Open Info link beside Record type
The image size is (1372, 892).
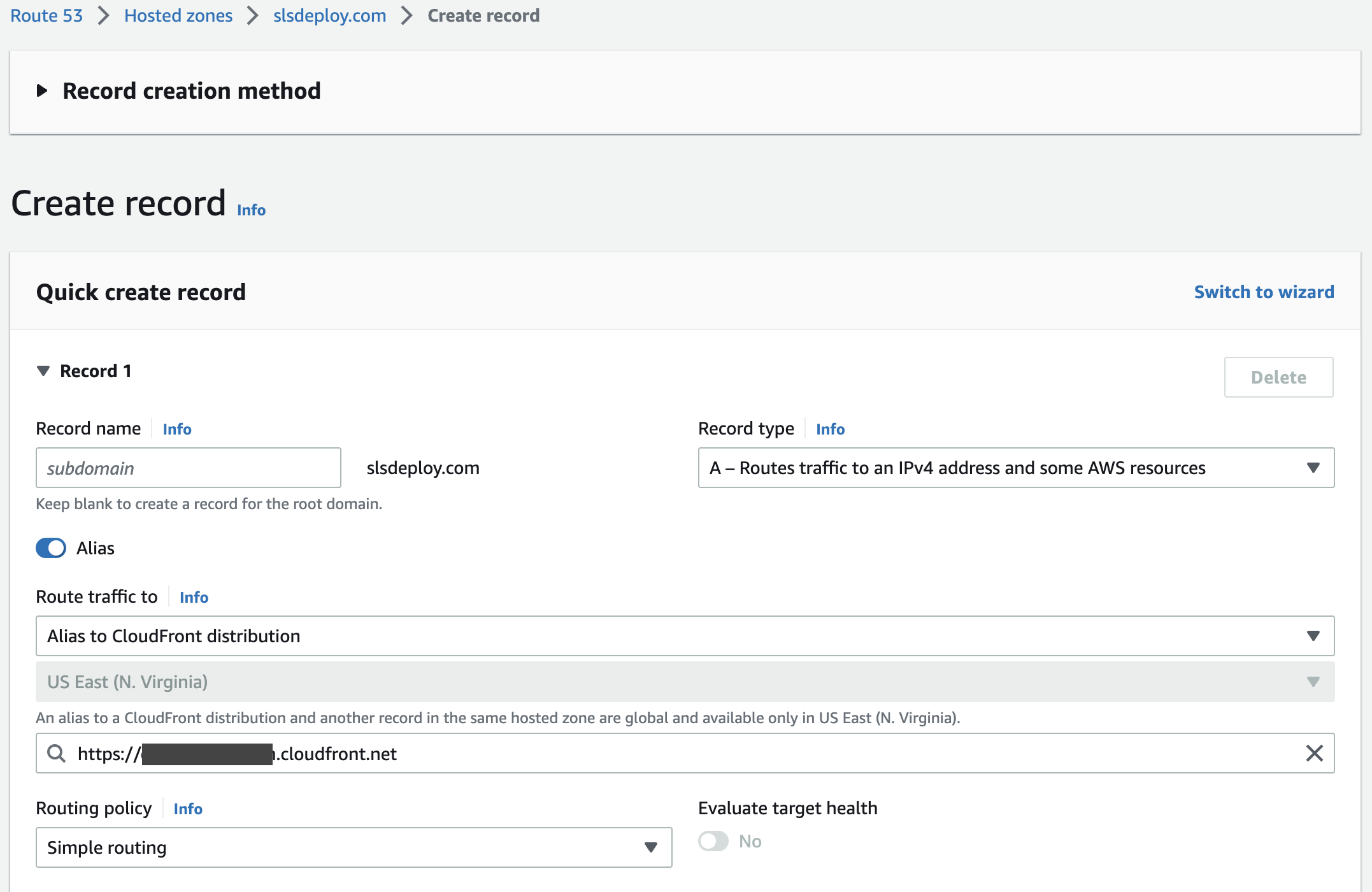tap(830, 429)
